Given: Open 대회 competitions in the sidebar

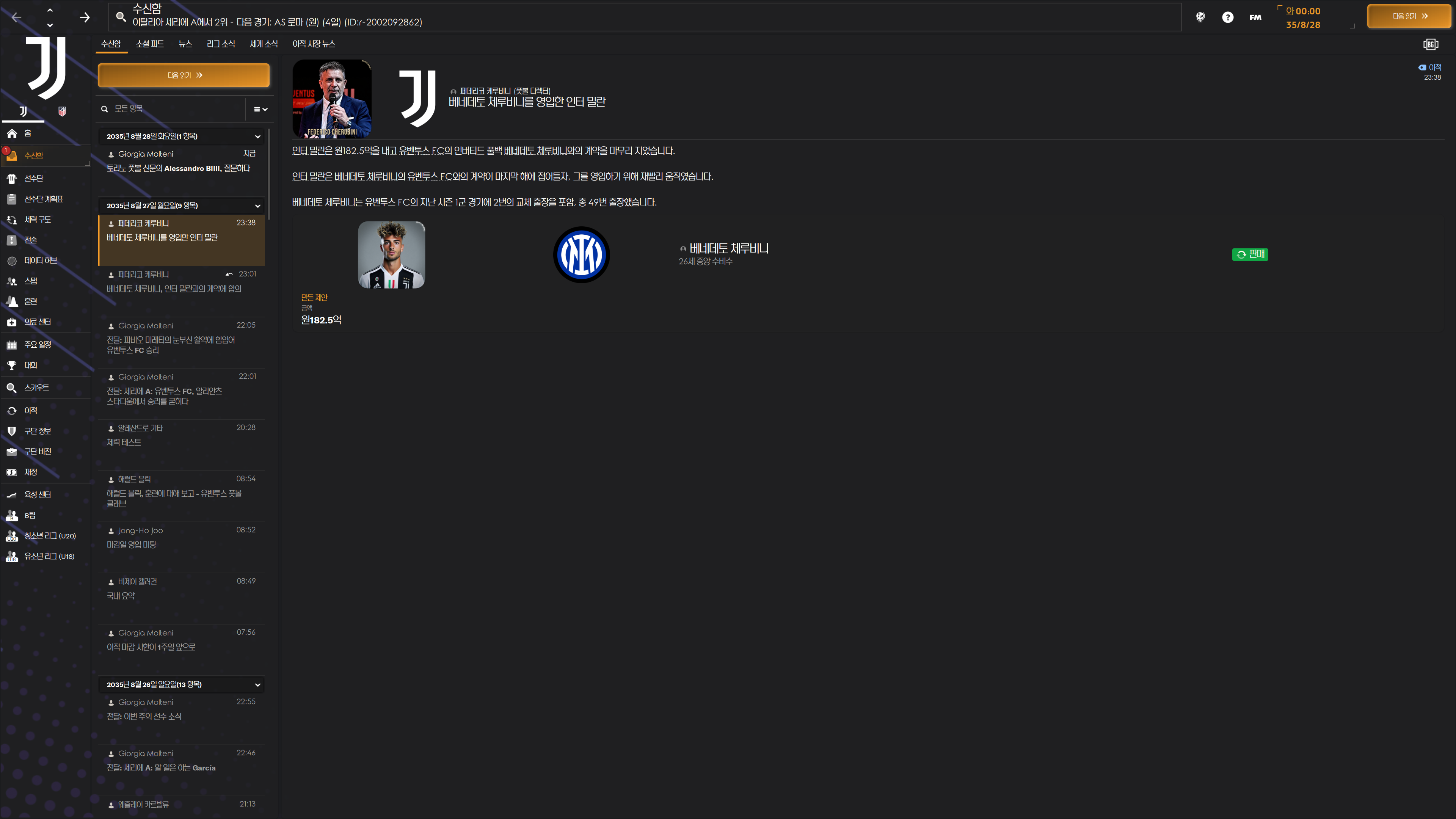Looking at the screenshot, I should pos(45,365).
